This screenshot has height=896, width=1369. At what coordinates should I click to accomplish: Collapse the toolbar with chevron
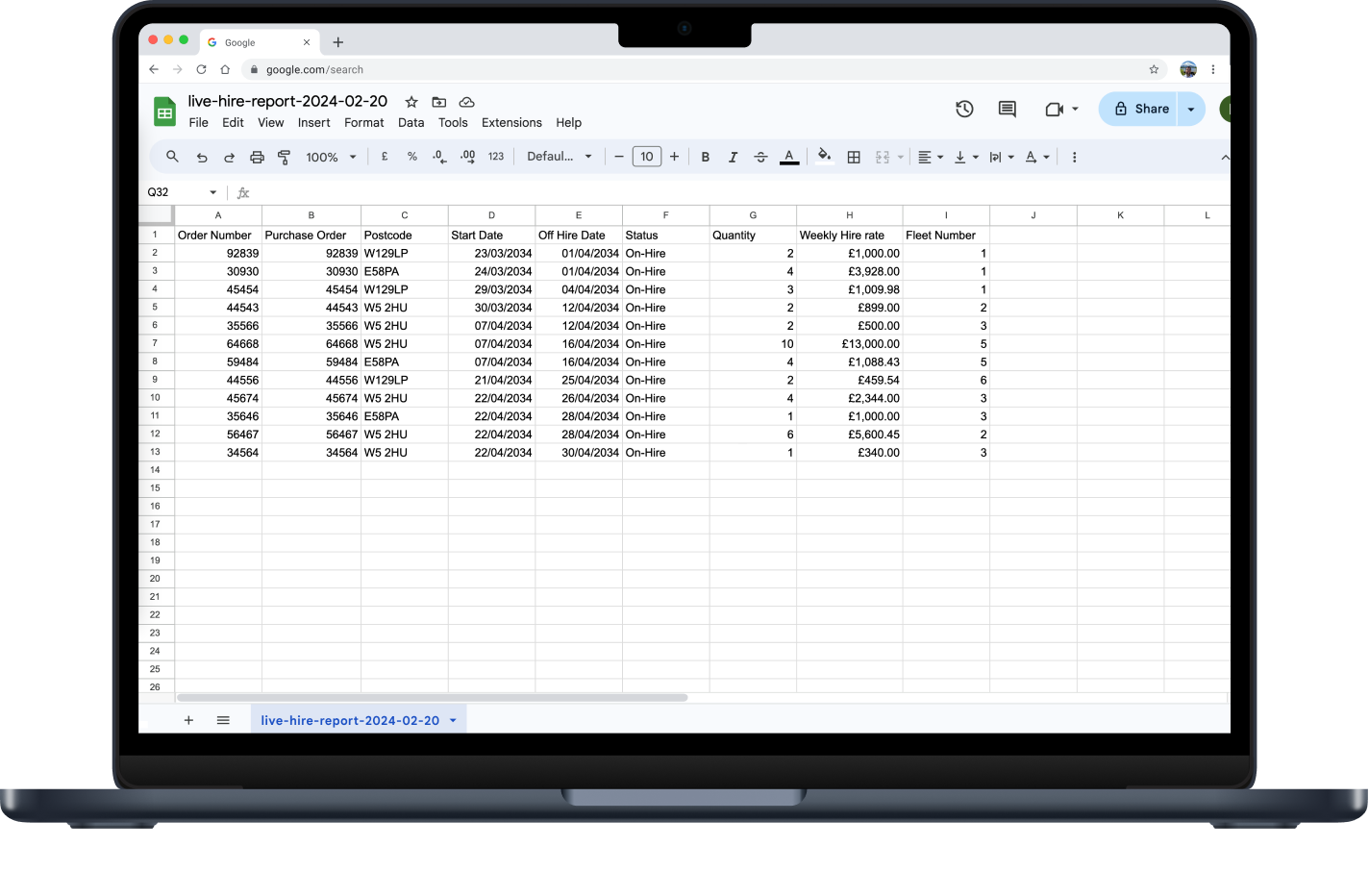[1225, 157]
